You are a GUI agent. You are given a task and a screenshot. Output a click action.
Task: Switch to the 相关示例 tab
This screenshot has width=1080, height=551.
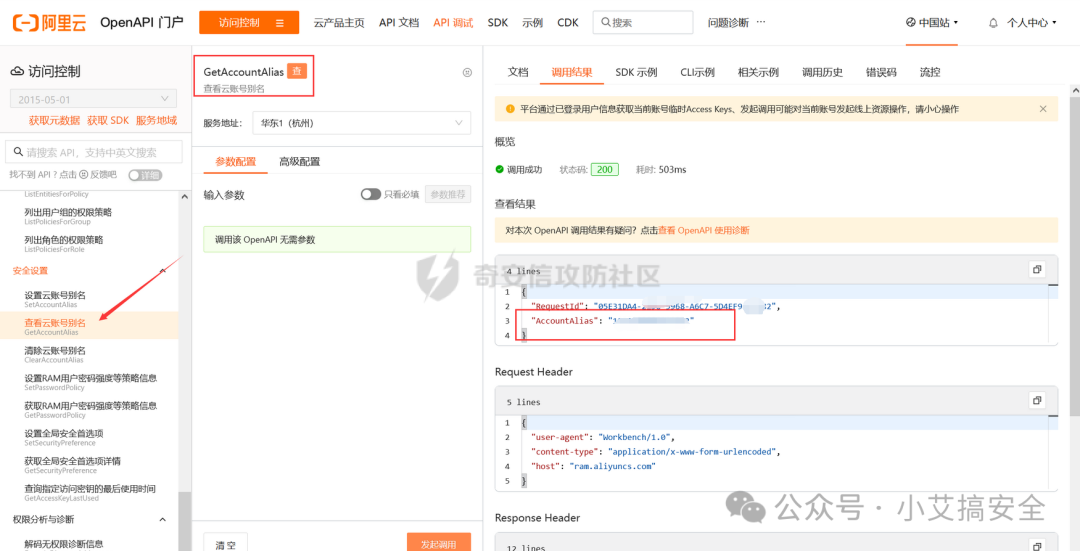[758, 72]
